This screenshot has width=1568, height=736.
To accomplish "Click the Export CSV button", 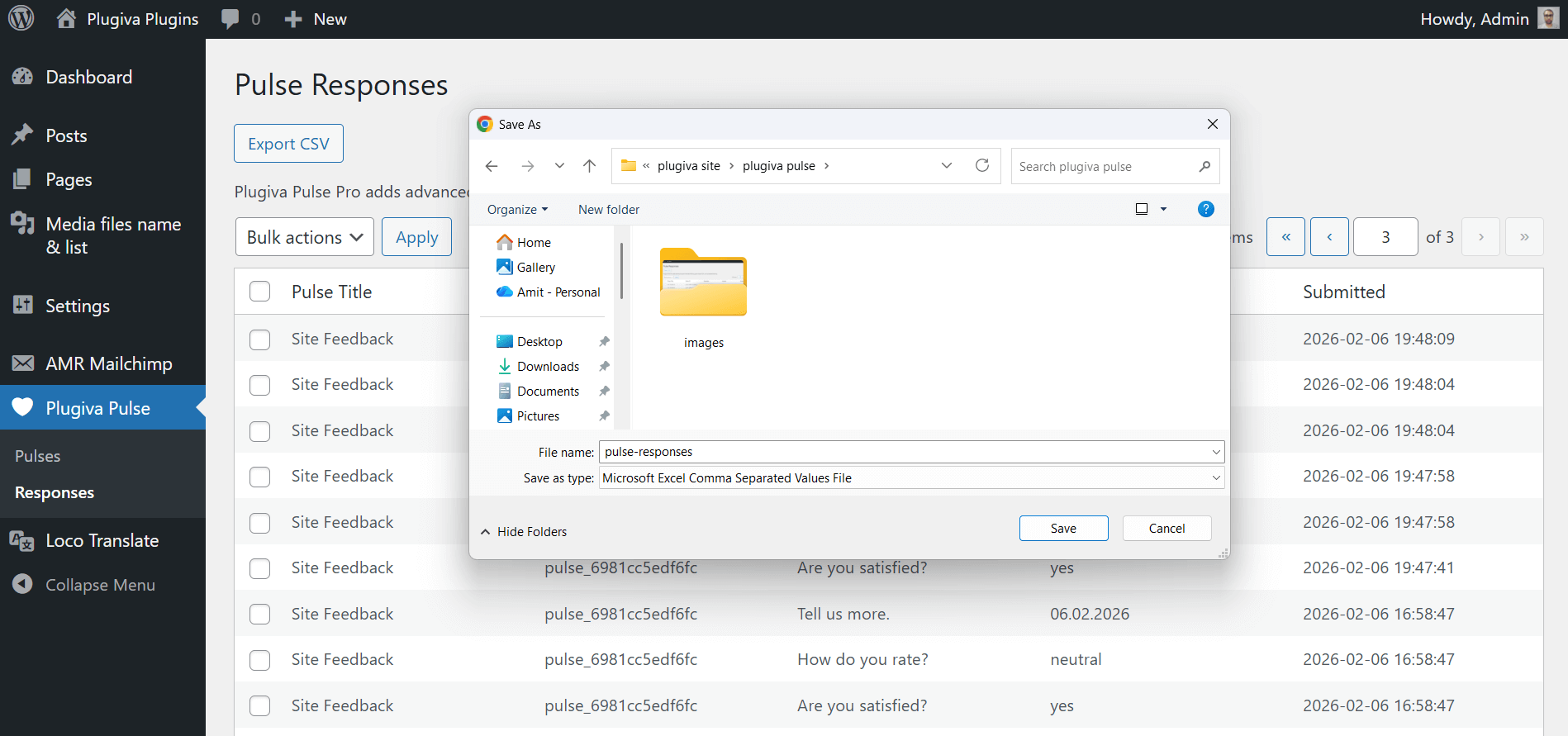I will 288,144.
